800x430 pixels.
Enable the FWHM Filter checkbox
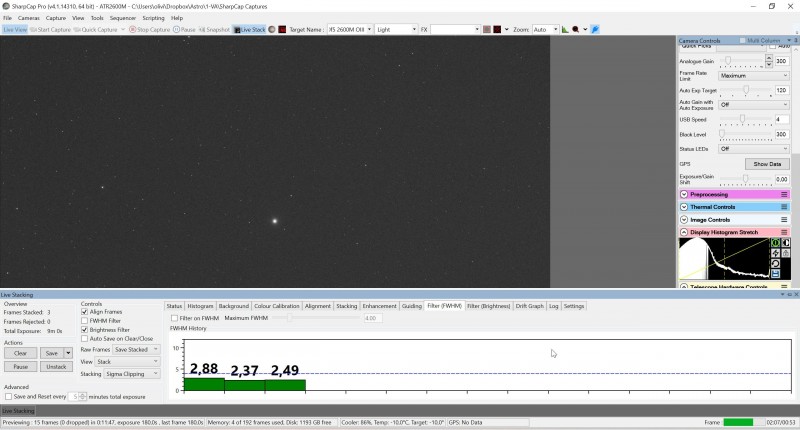[x=85, y=321]
